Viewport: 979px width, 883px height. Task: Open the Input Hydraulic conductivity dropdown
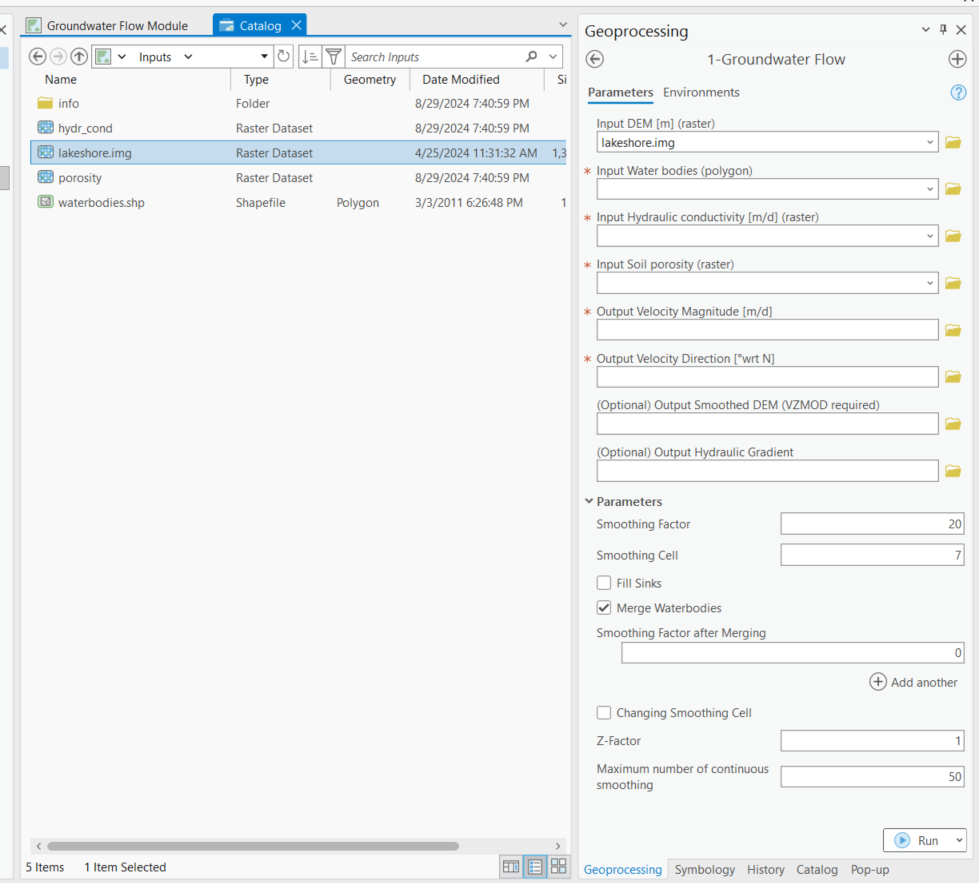pyautogui.click(x=930, y=236)
